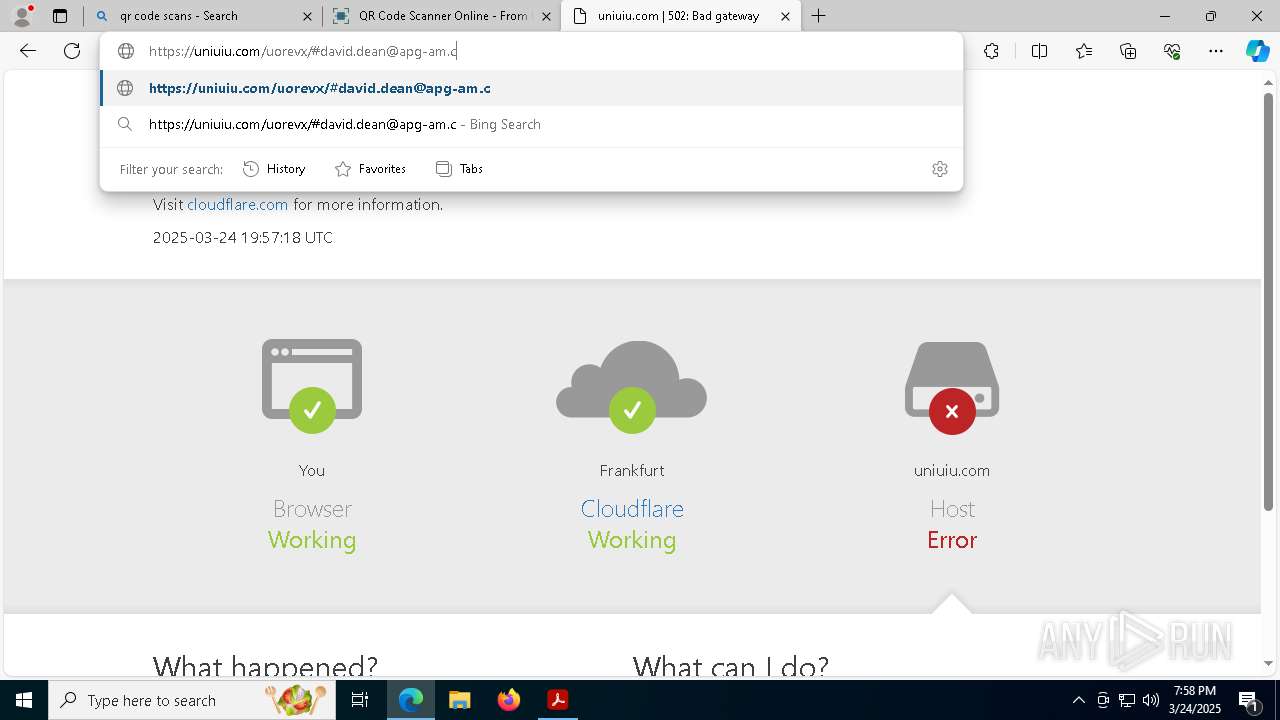The image size is (1280, 720).
Task: Open Favorites star toolbar icon
Action: point(1084,51)
